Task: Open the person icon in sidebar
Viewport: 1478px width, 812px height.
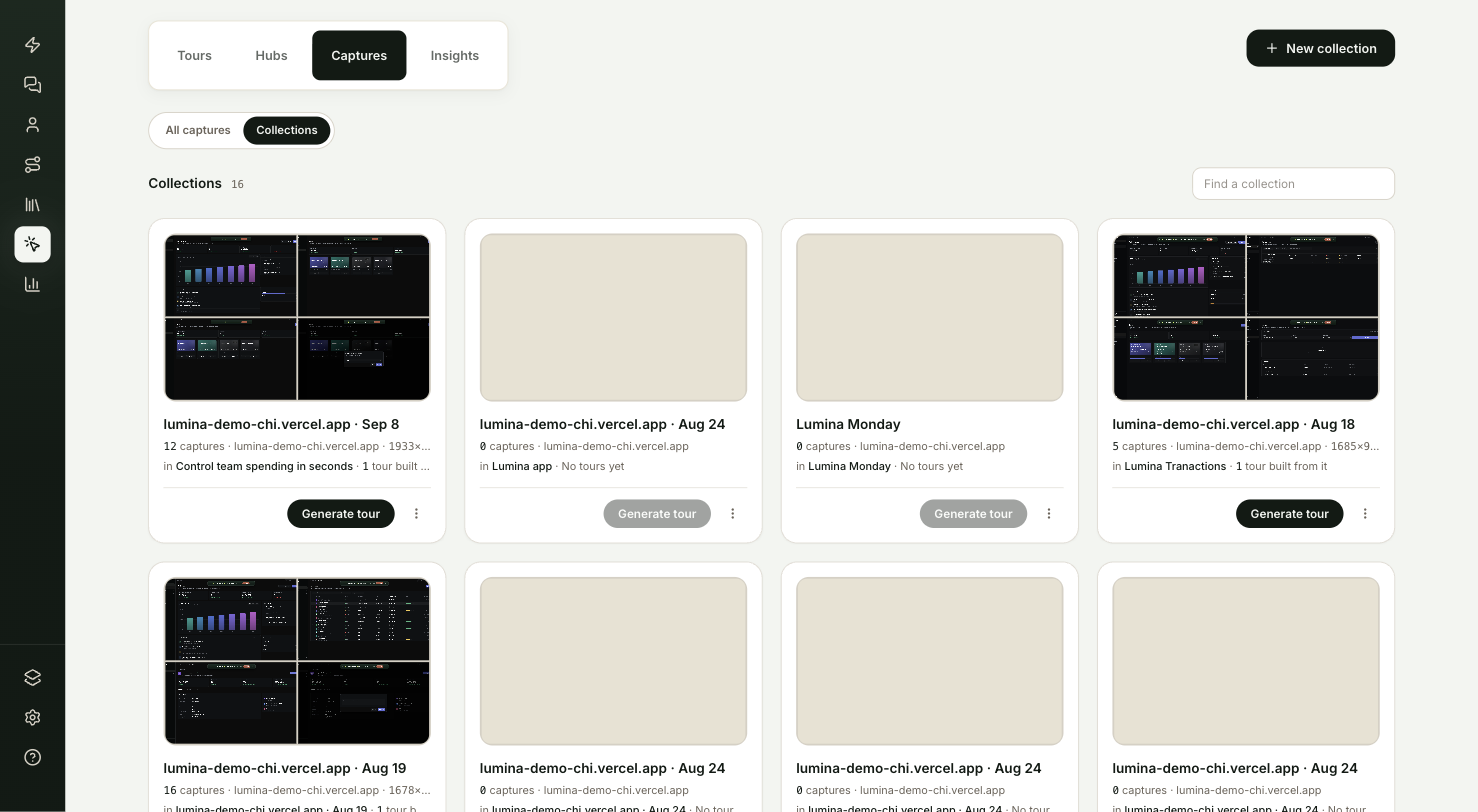Action: 32,125
